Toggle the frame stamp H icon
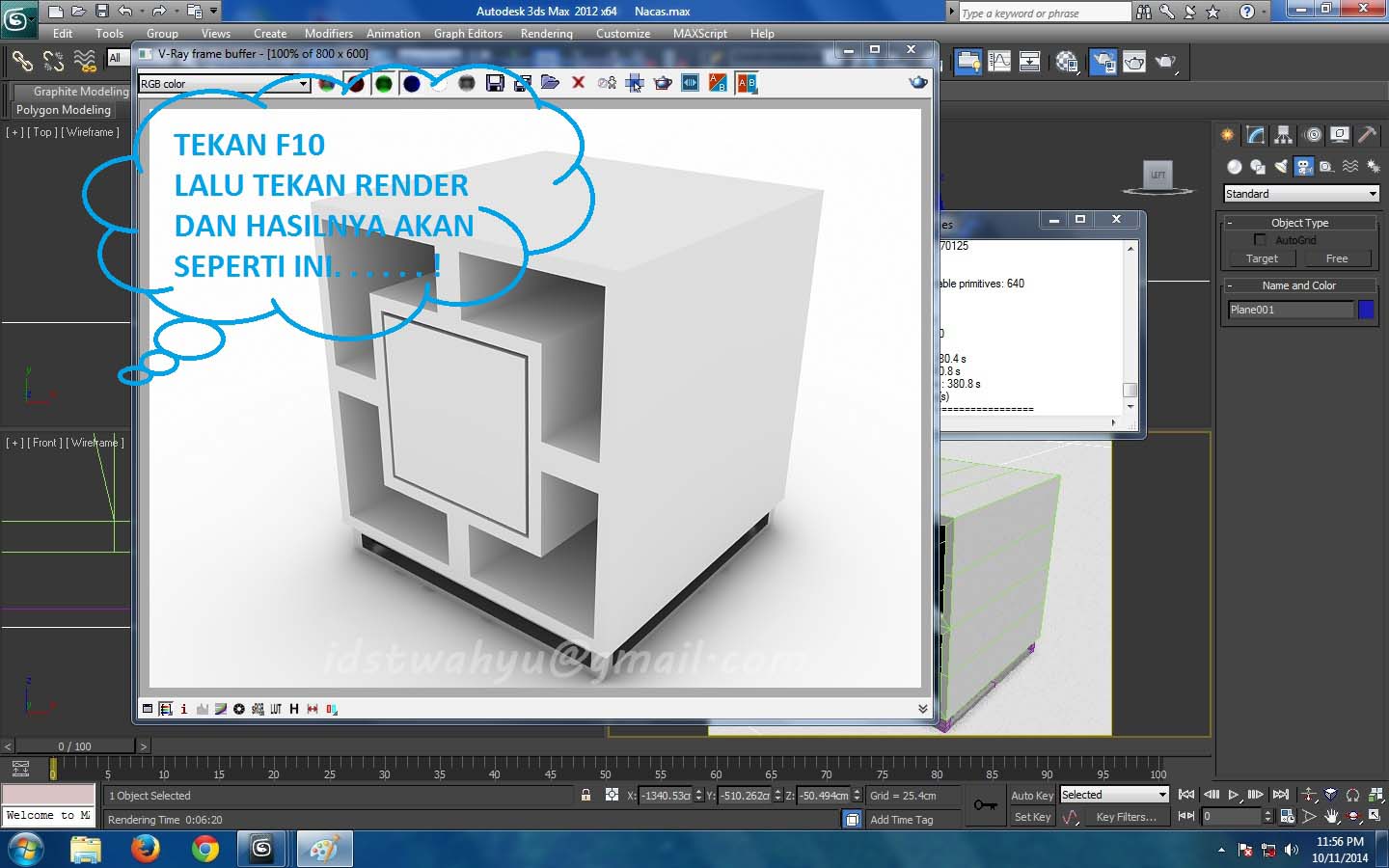The width and height of the screenshot is (1389, 868). coord(294,709)
